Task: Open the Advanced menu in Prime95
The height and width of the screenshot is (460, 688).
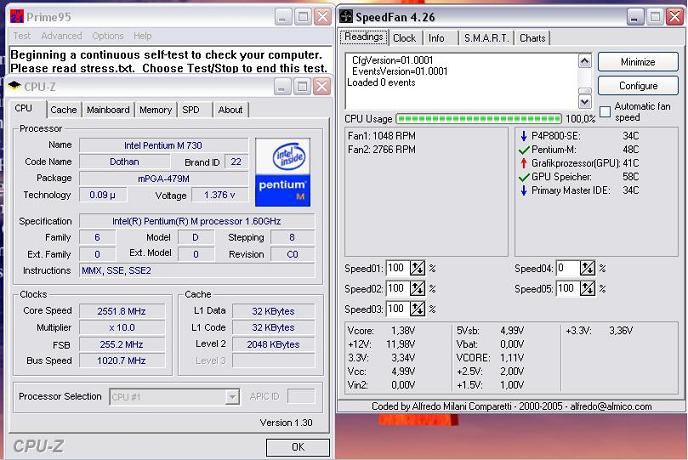Action: [x=61, y=36]
